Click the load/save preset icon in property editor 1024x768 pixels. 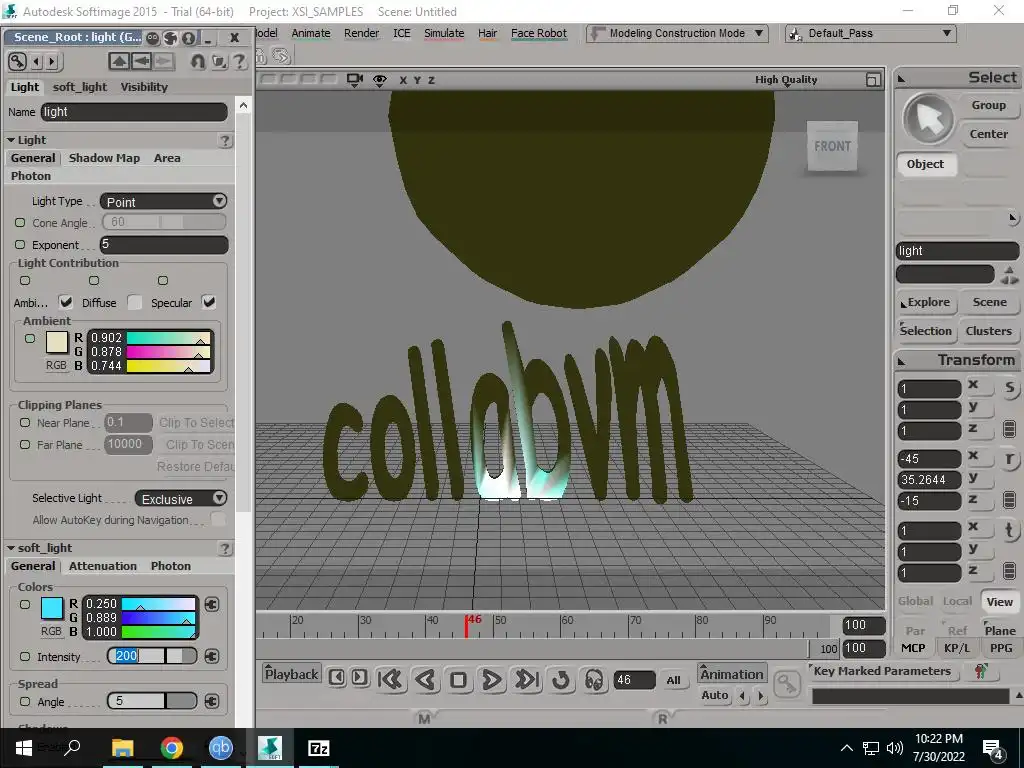pyautogui.click(x=219, y=61)
